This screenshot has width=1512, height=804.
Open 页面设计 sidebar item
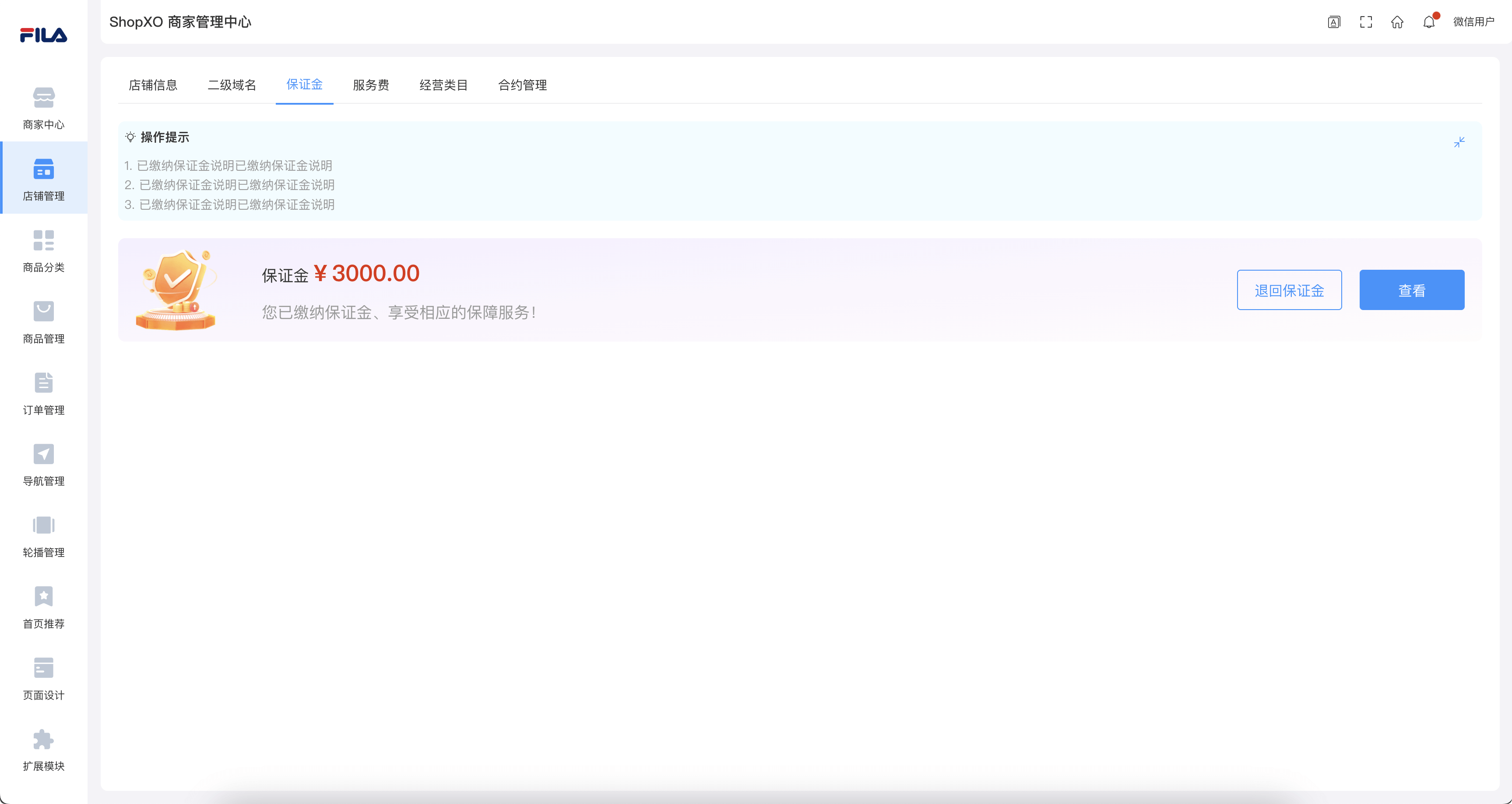coord(43,679)
